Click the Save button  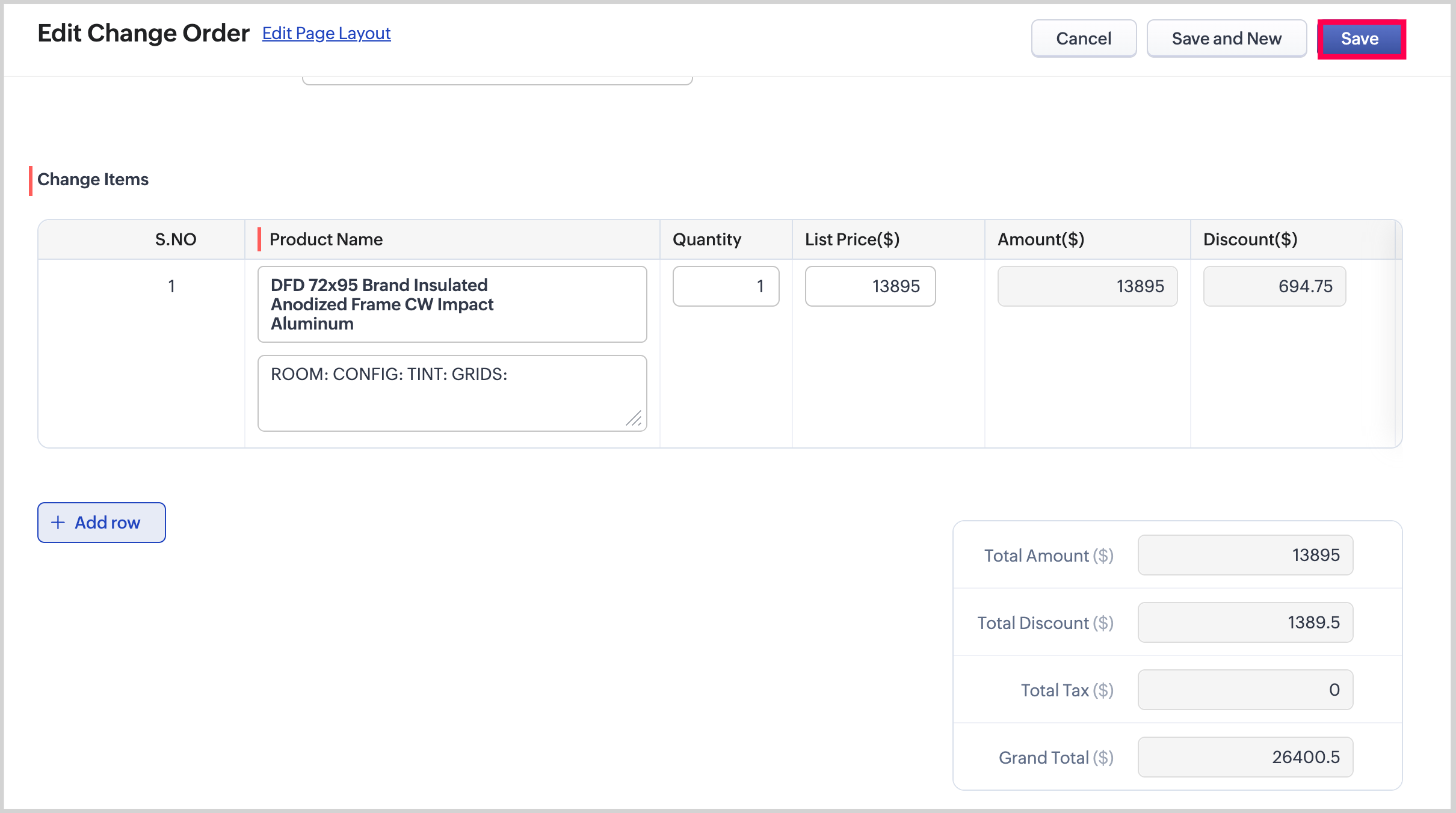[x=1360, y=39]
